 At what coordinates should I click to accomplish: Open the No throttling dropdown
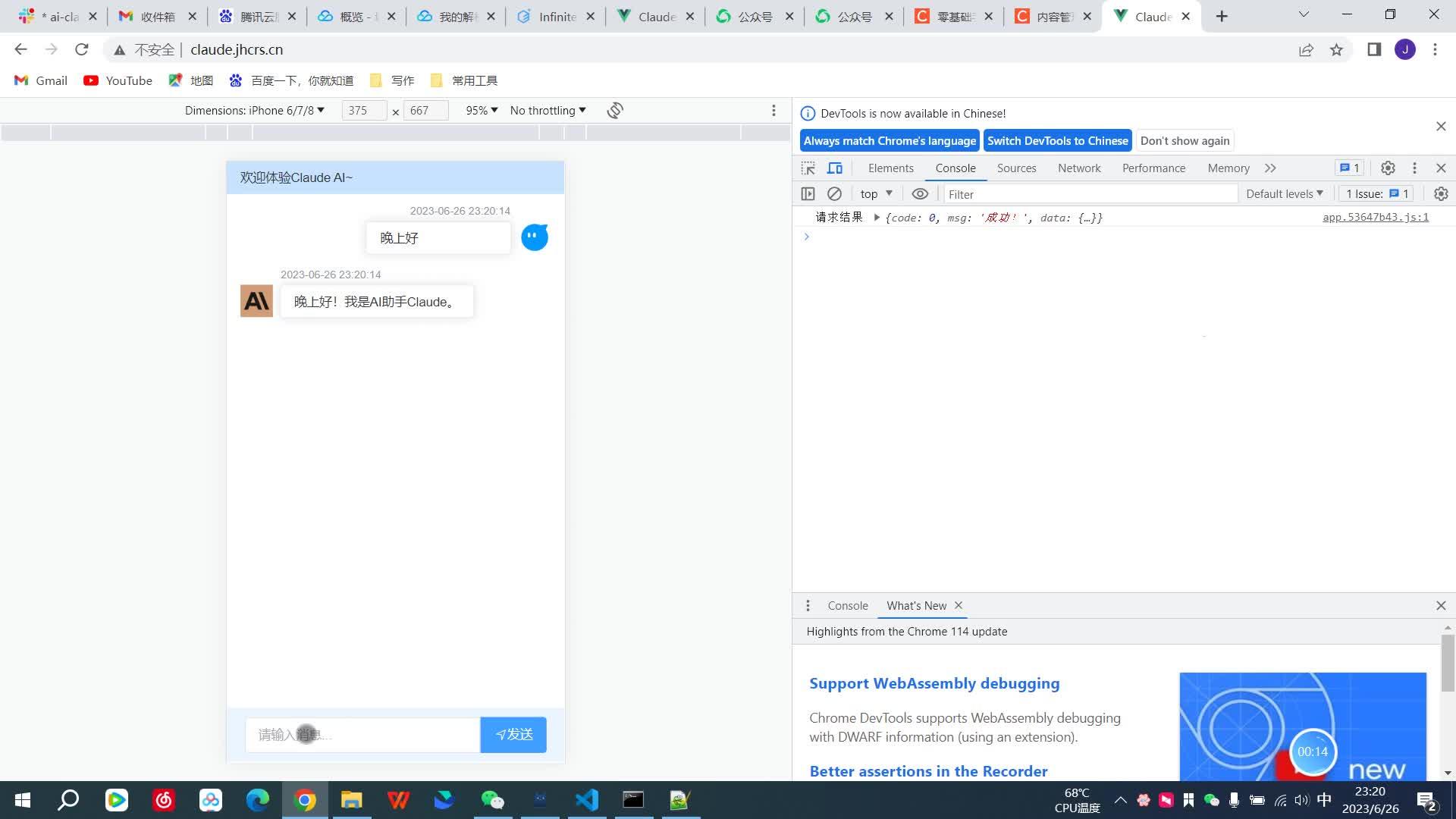point(548,111)
